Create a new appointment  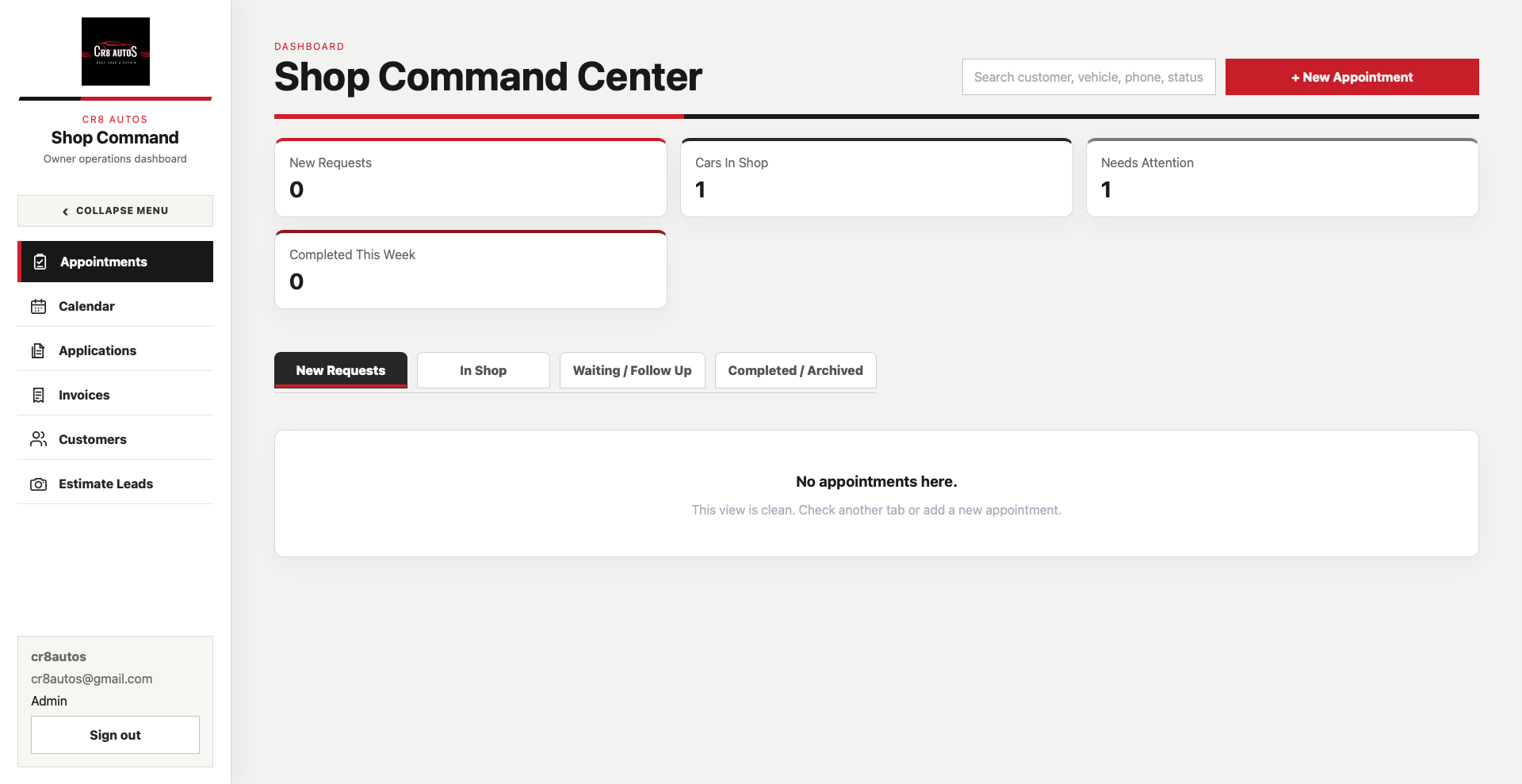[1352, 77]
